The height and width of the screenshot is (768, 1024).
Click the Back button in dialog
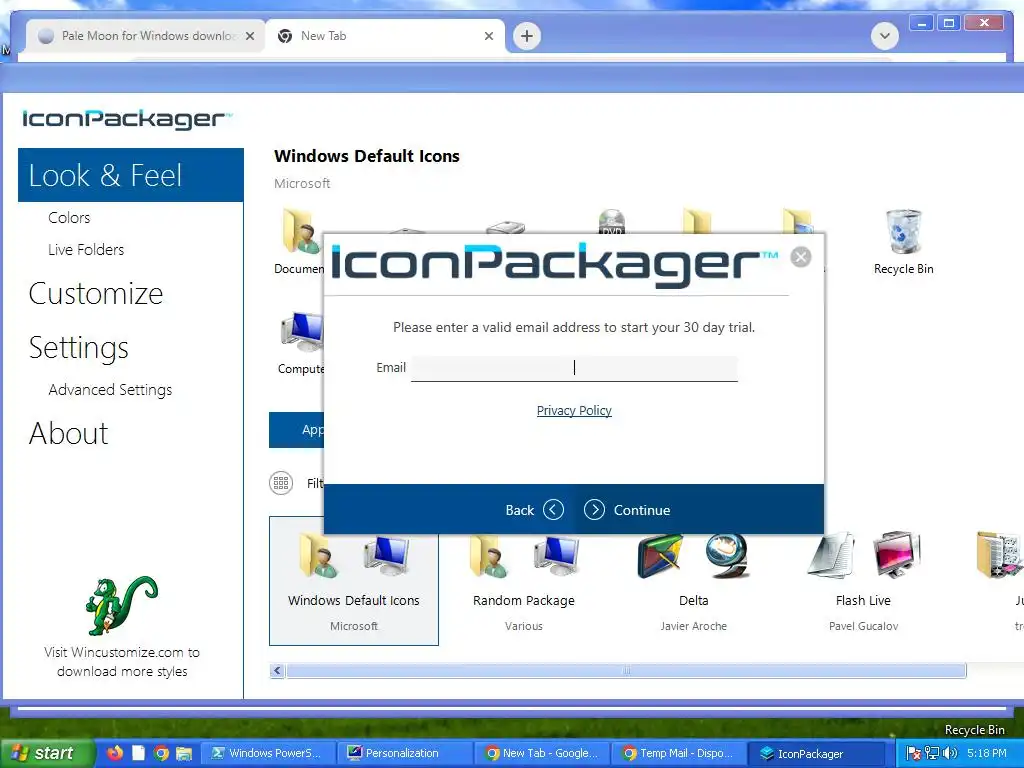coord(534,510)
